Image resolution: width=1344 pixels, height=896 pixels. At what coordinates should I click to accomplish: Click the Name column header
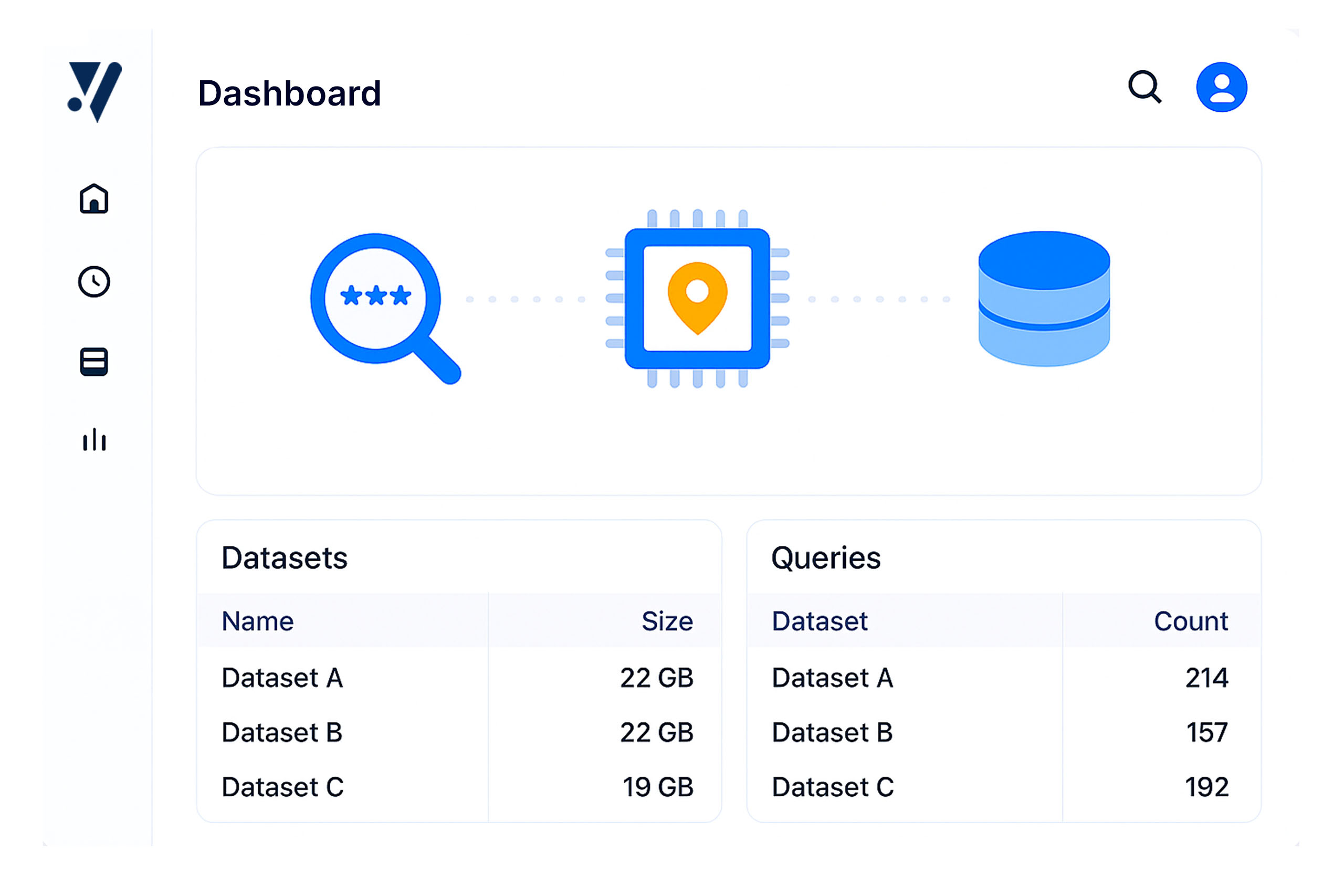pyautogui.click(x=258, y=621)
